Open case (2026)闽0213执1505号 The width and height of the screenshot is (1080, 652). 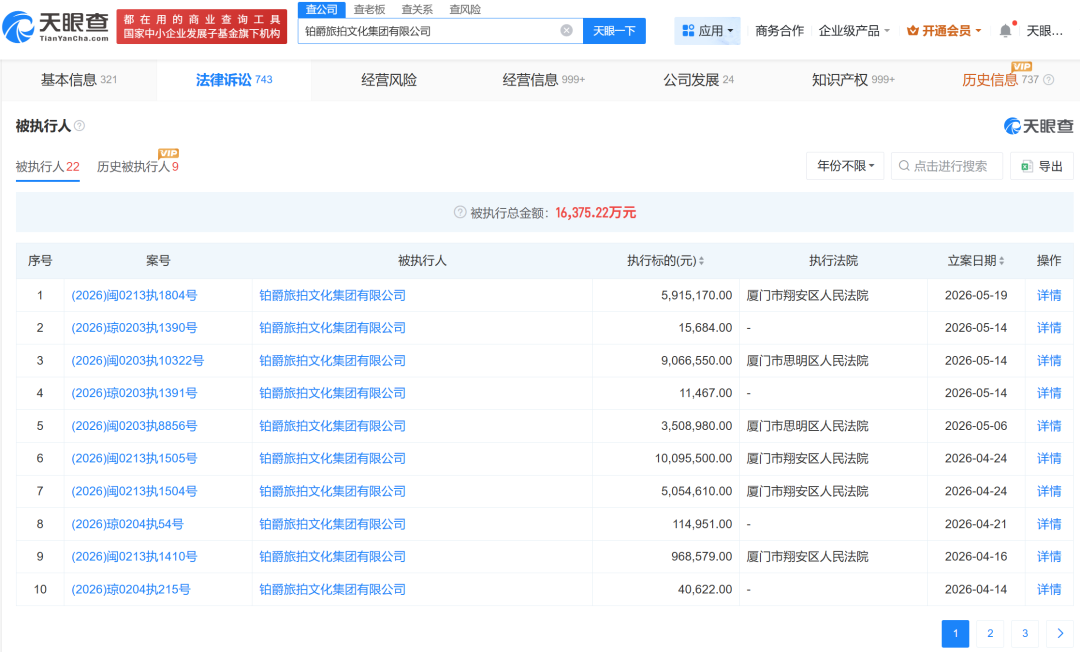(134, 459)
